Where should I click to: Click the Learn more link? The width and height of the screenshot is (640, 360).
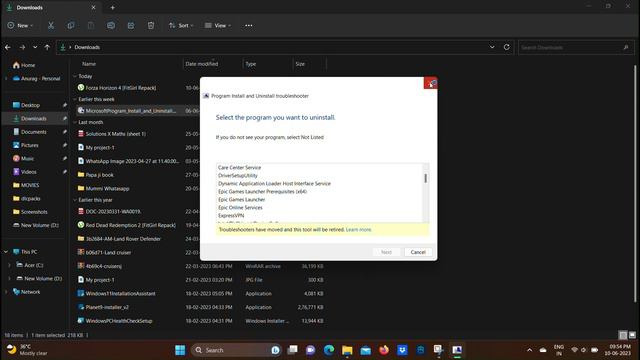[358, 229]
